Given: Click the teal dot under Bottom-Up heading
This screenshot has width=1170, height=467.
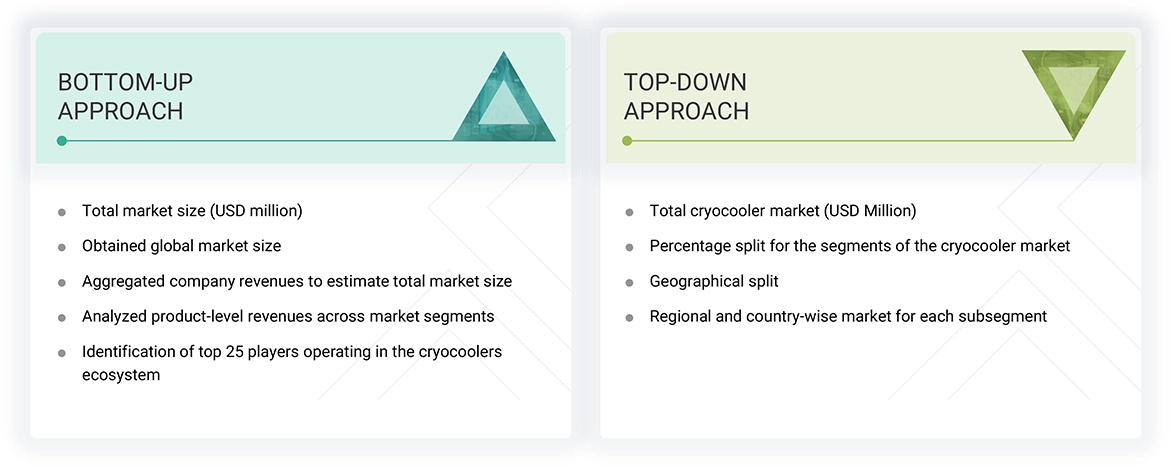Looking at the screenshot, I should (x=62, y=141).
